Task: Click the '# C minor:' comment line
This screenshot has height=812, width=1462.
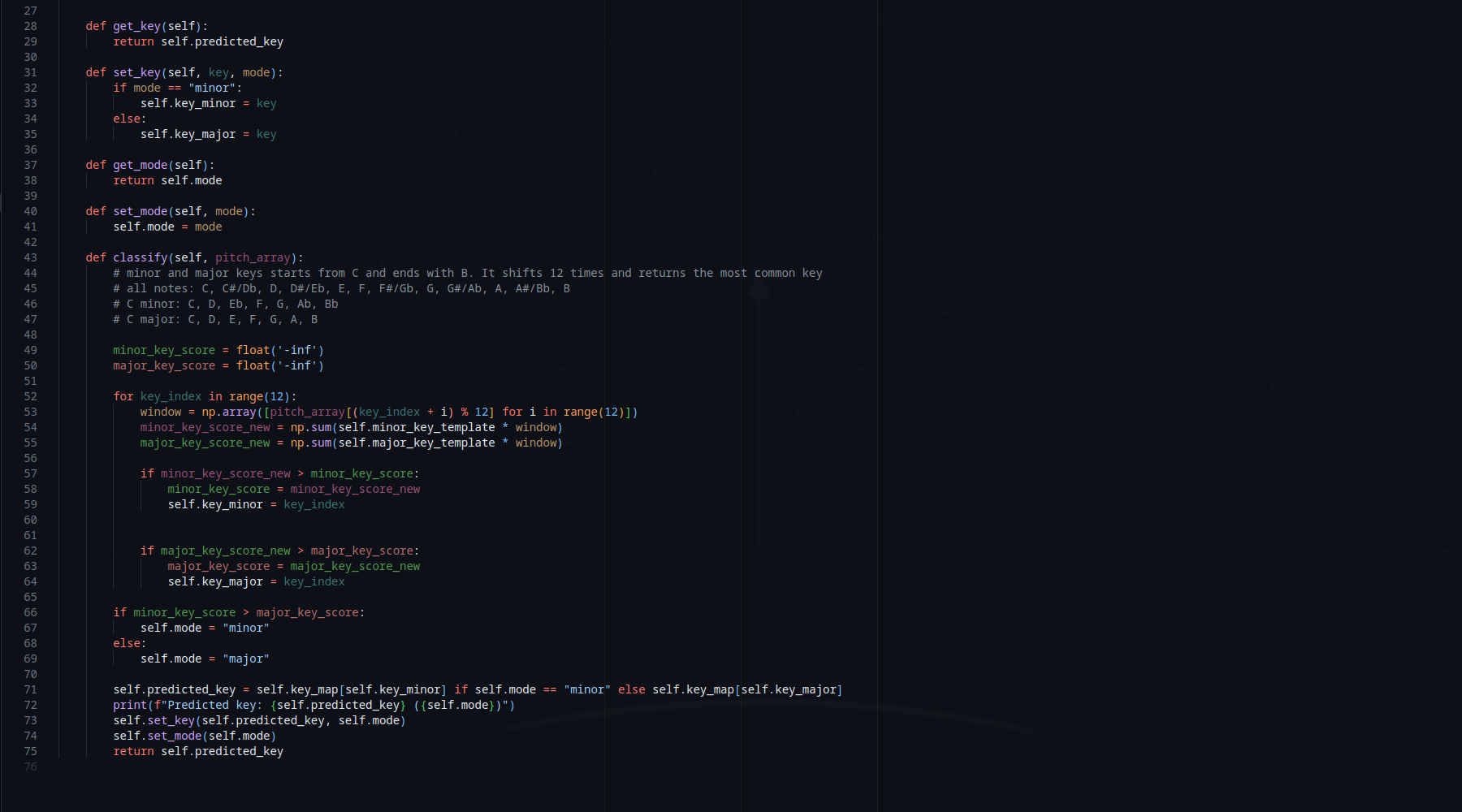Action: [x=226, y=304]
